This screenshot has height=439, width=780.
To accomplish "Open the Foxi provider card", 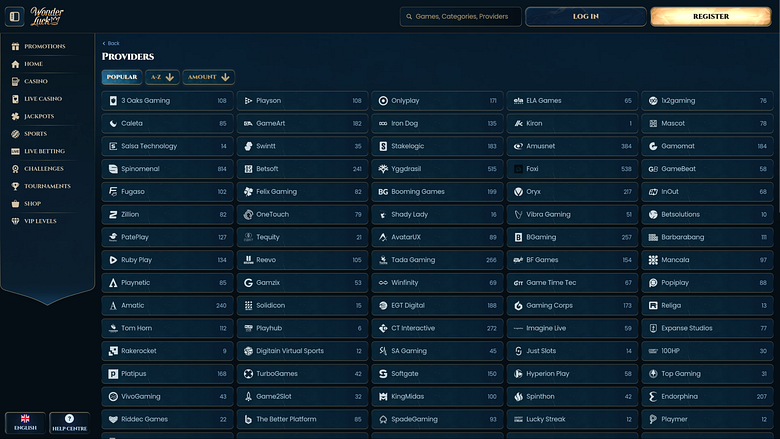I will tap(573, 169).
